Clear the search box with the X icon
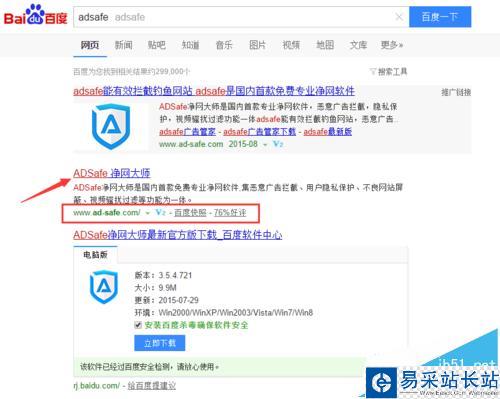The height and width of the screenshot is (399, 500). (x=399, y=17)
